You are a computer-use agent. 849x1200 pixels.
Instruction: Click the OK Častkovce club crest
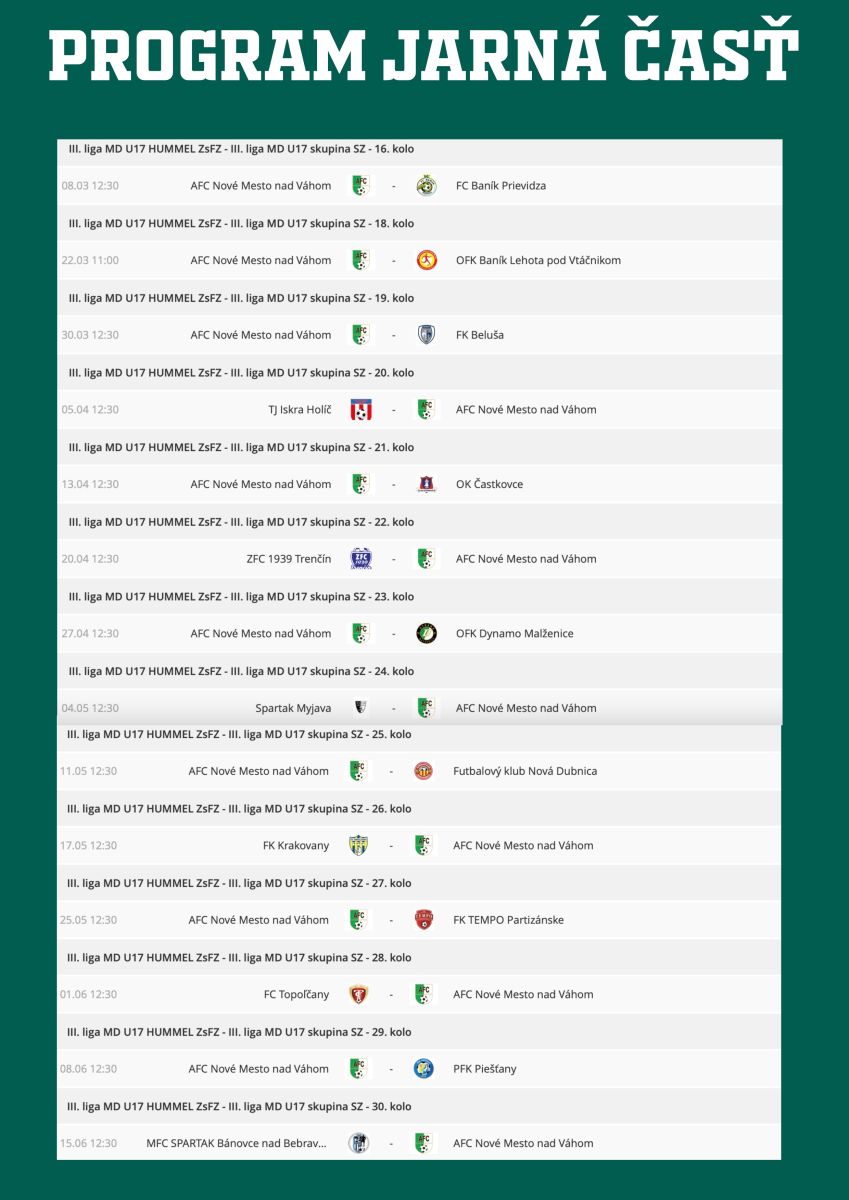[x=427, y=484]
